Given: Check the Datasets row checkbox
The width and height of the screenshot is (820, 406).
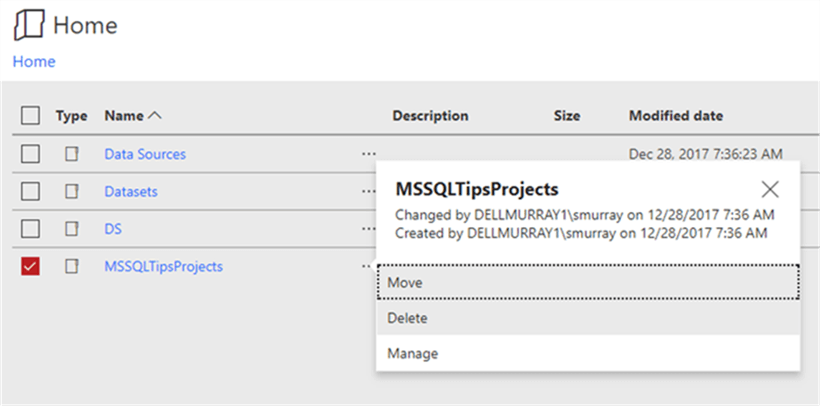Looking at the screenshot, I should pos(30,192).
